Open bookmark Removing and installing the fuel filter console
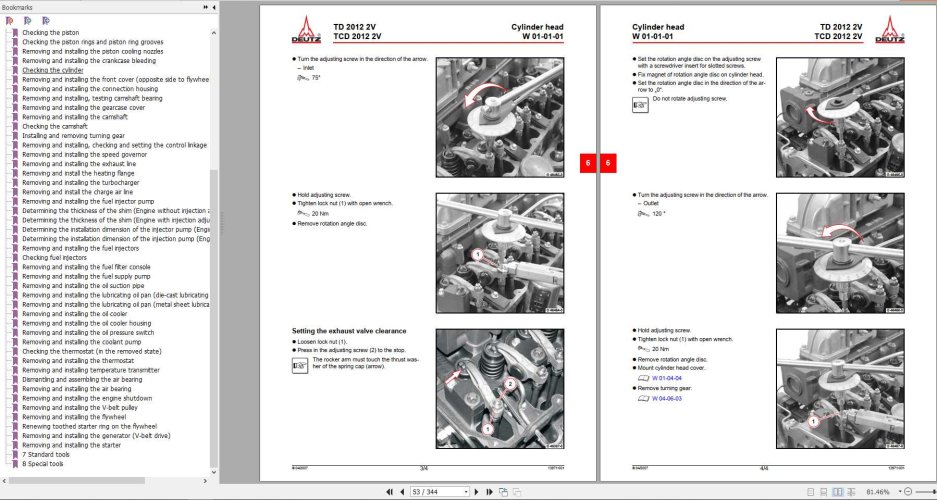The height and width of the screenshot is (500, 937). (86, 267)
